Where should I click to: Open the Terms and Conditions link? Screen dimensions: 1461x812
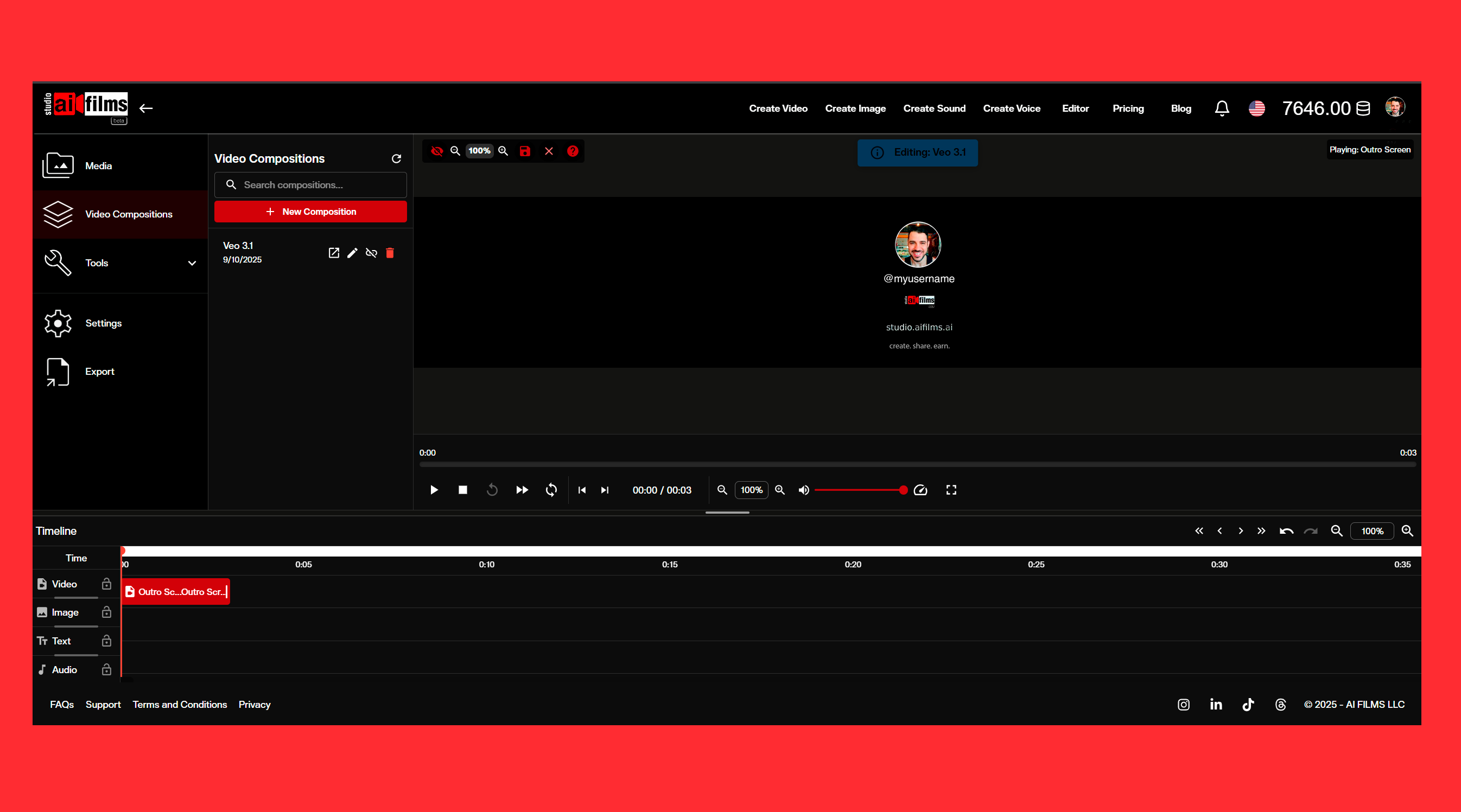(179, 704)
